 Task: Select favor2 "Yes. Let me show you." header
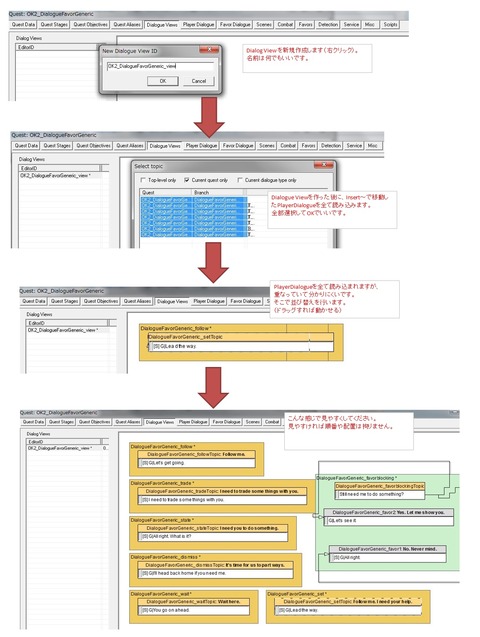point(389,512)
